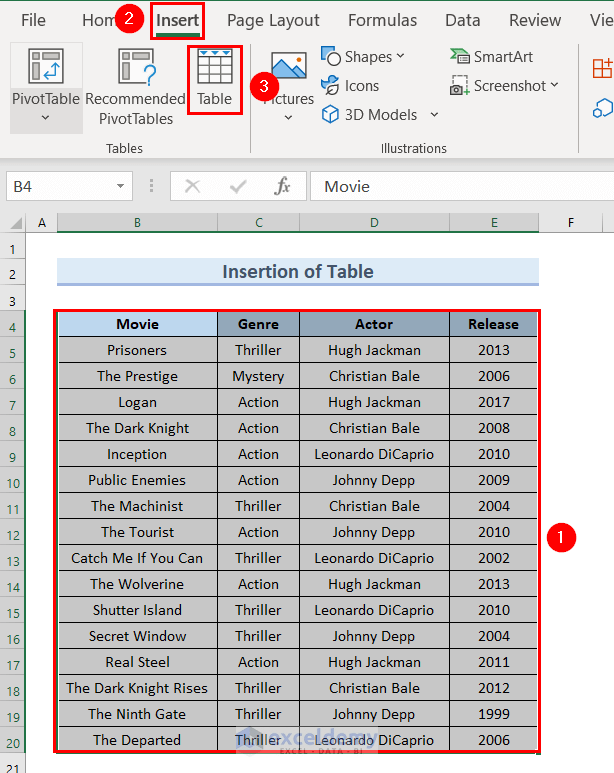Select column B header
Image resolution: width=614 pixels, height=773 pixels.
pyautogui.click(x=137, y=223)
